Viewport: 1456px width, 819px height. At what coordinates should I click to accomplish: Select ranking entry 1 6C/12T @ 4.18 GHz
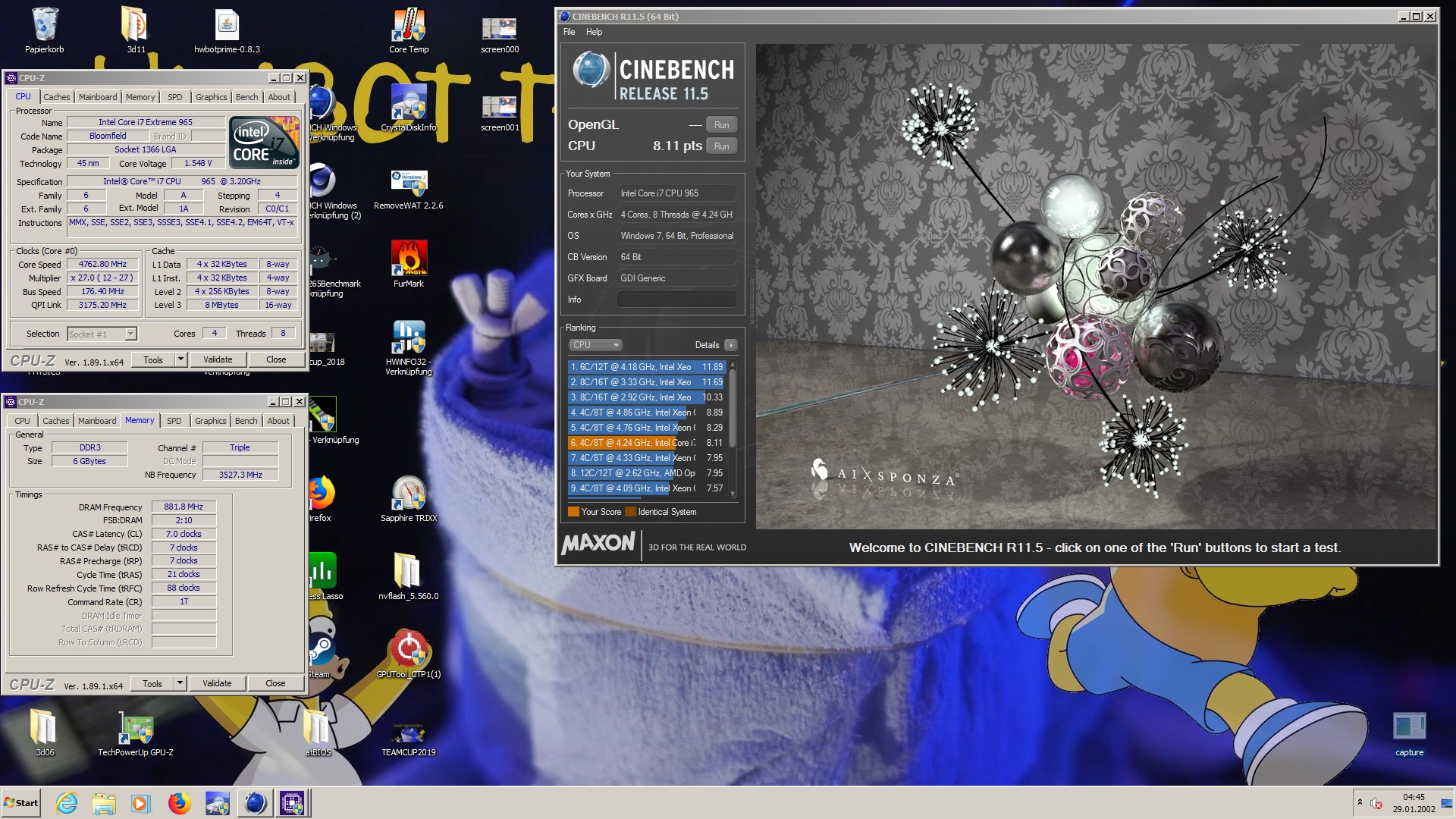[x=647, y=367]
